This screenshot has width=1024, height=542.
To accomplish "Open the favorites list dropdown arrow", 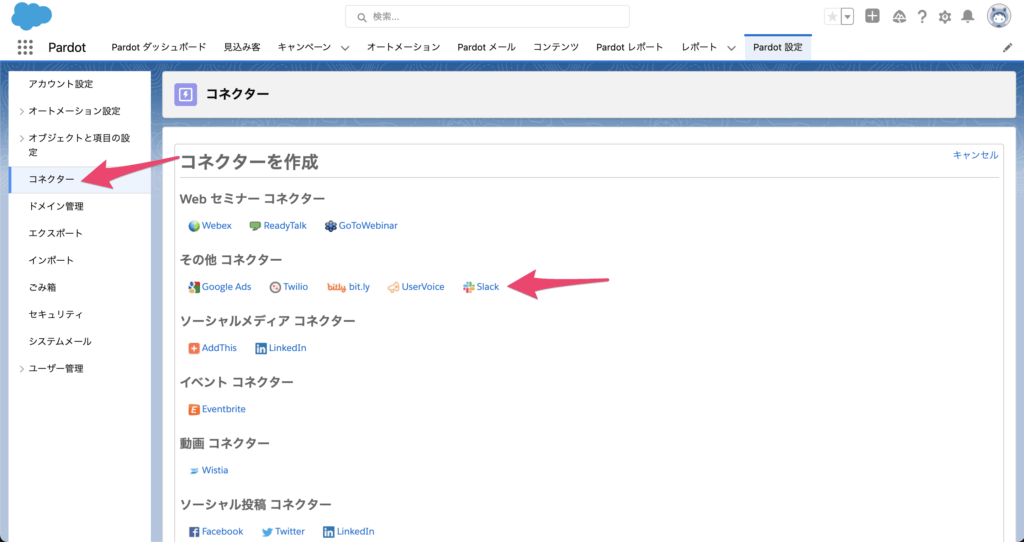I will coord(847,17).
